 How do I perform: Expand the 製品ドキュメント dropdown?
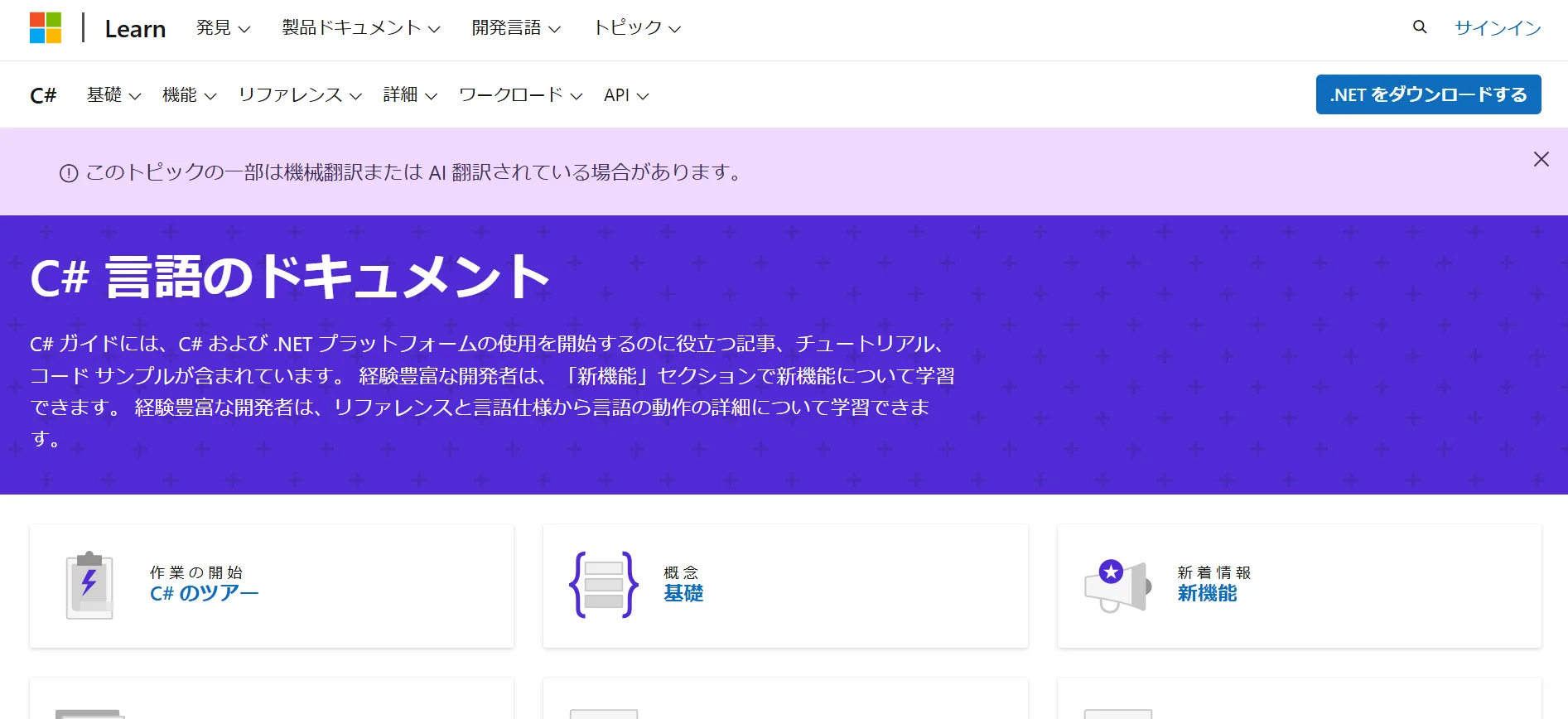[361, 28]
